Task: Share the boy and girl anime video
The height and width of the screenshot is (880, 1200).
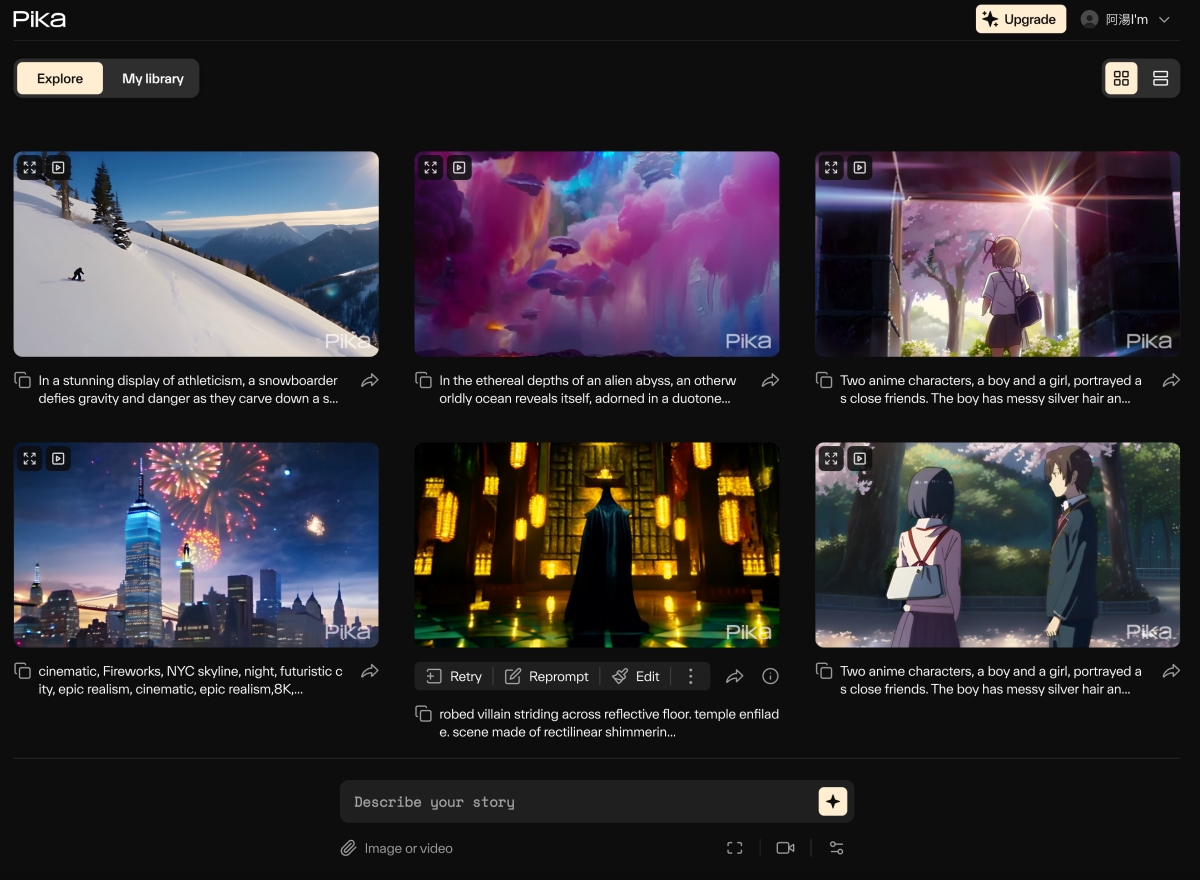Action: (1172, 671)
